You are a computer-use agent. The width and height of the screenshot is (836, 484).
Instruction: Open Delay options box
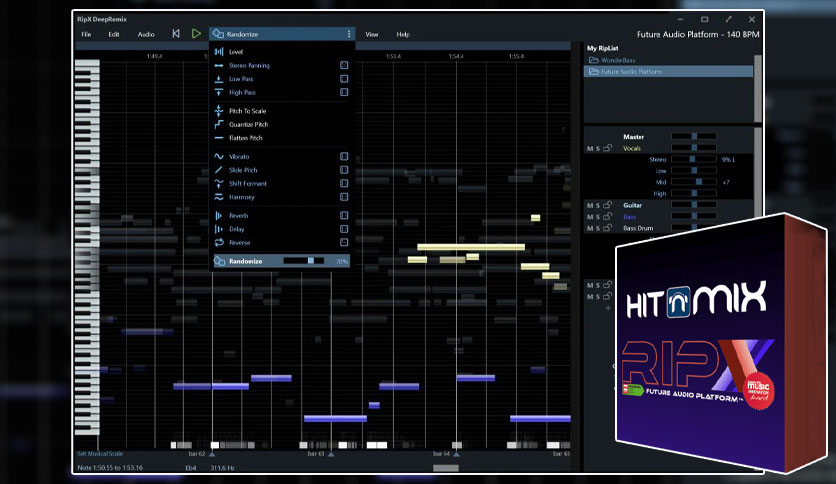tap(344, 229)
